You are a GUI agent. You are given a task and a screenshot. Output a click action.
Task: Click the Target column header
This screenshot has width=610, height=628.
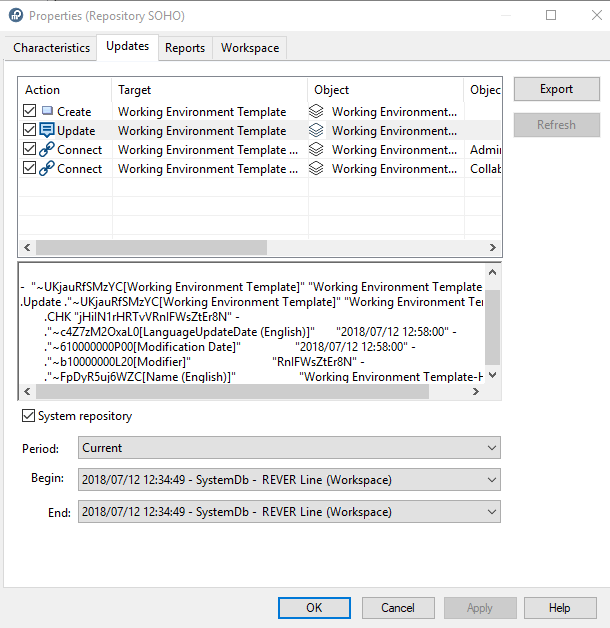[135, 90]
